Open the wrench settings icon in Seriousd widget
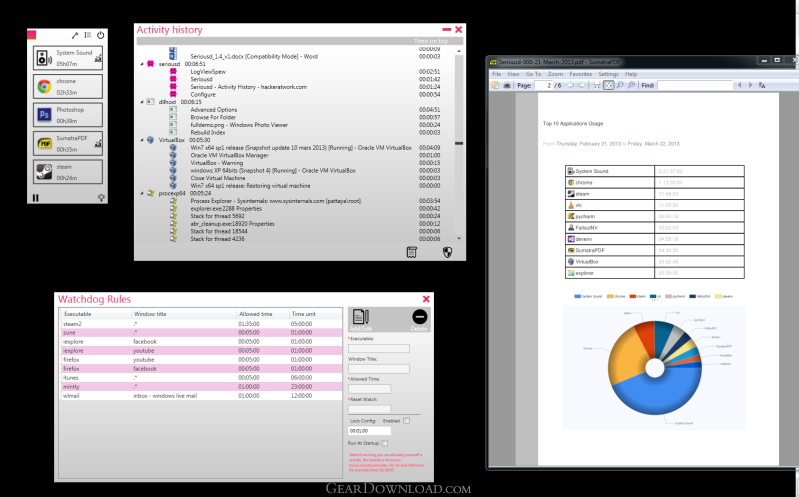Image resolution: width=799 pixels, height=497 pixels. [75, 35]
